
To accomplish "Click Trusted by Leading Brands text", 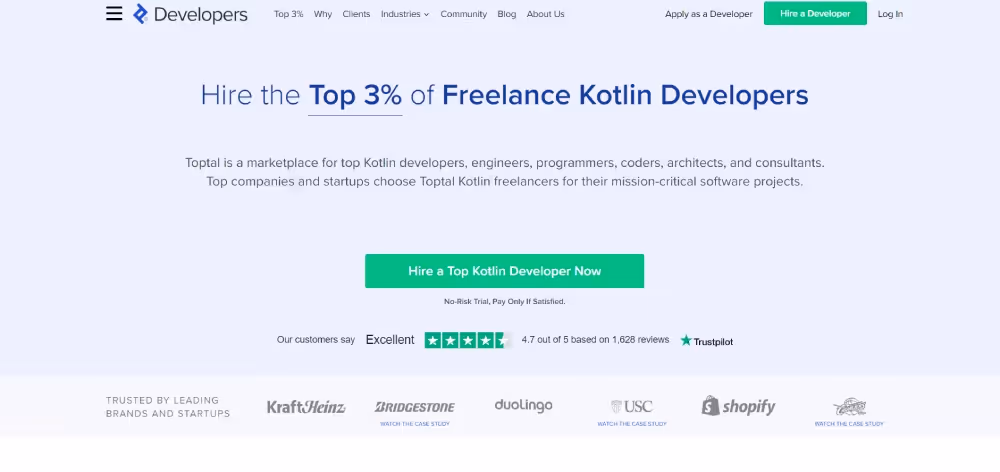I will pos(168,407).
